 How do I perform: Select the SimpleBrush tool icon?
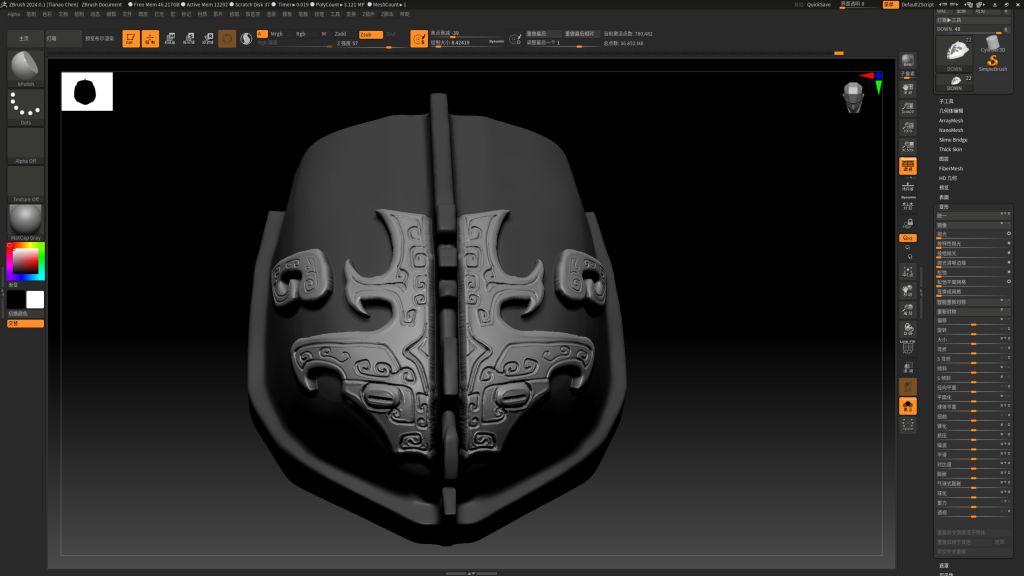tap(993, 61)
